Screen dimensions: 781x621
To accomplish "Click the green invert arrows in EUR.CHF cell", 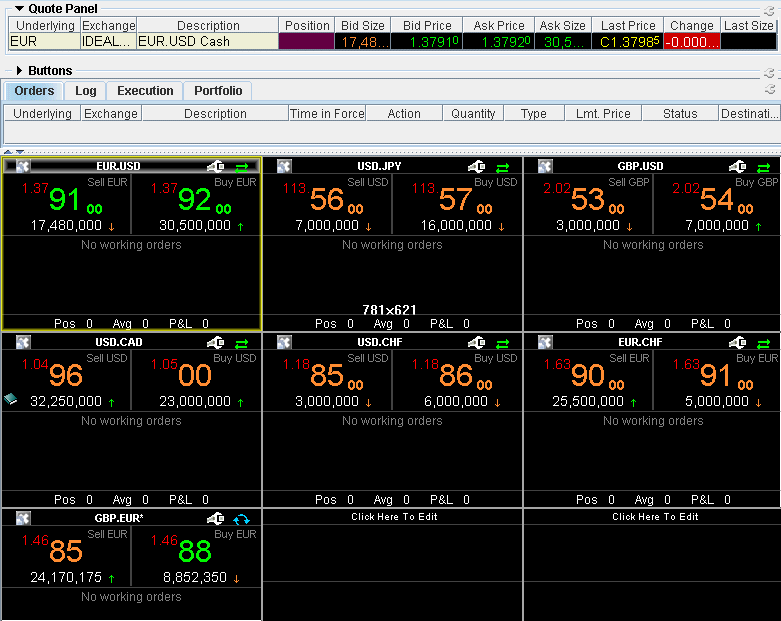I will 764,344.
